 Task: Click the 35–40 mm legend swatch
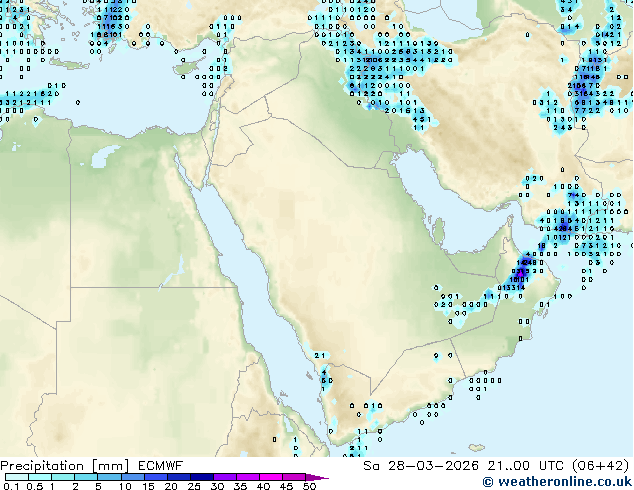pos(247,477)
